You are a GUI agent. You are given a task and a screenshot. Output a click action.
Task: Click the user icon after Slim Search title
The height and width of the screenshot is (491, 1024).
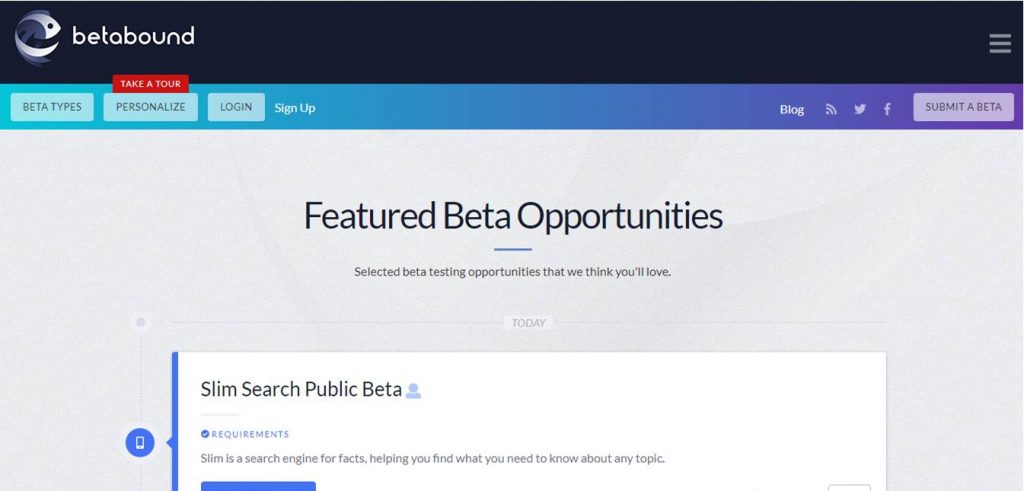(x=413, y=391)
